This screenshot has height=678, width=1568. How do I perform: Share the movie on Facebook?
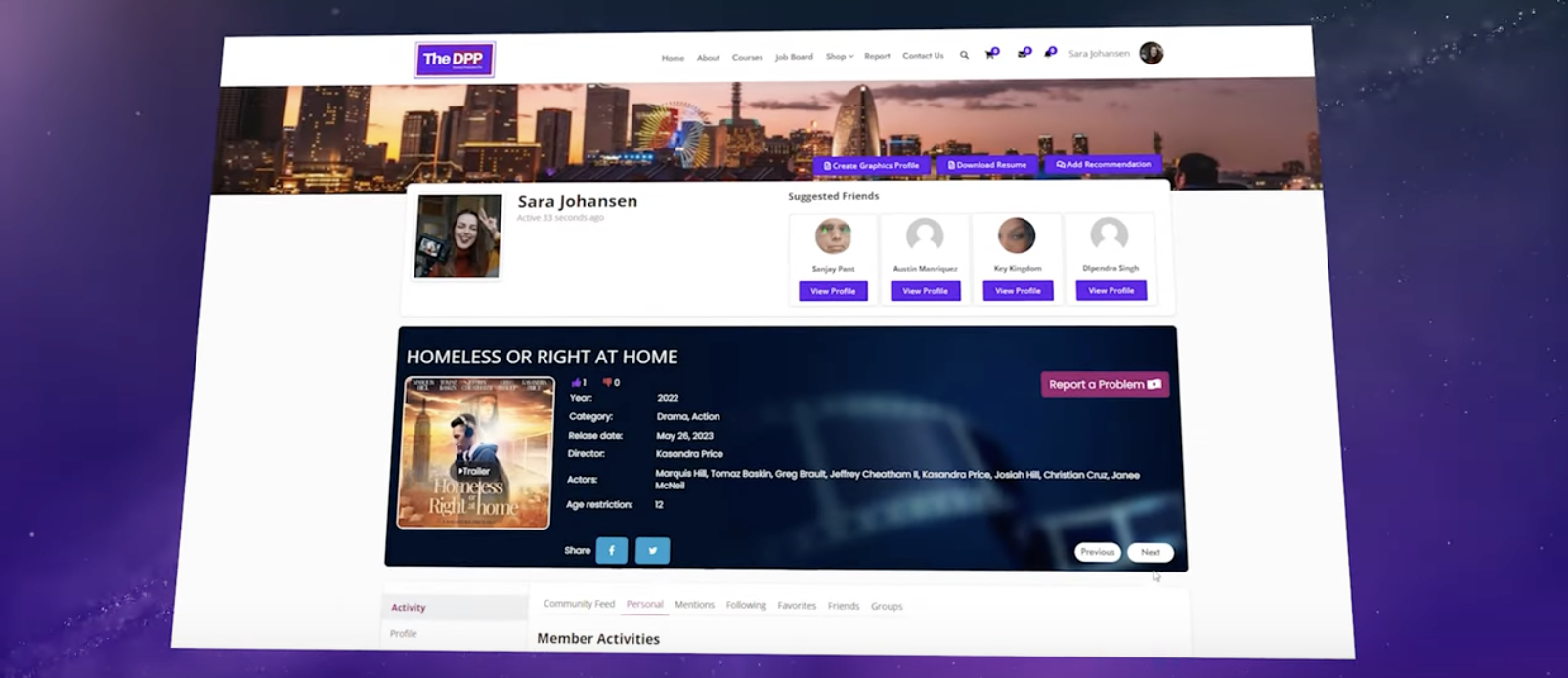pos(612,550)
